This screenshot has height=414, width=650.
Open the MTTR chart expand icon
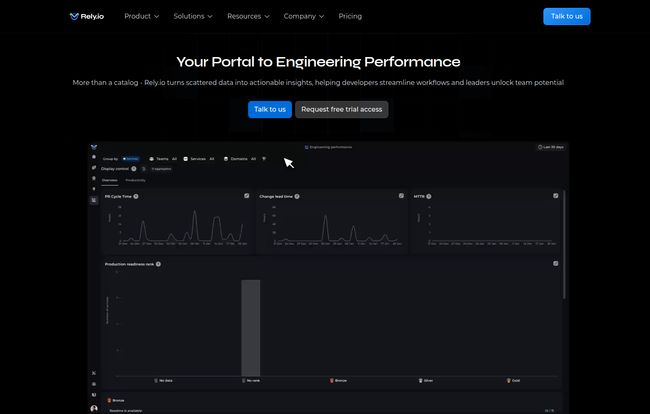point(555,196)
